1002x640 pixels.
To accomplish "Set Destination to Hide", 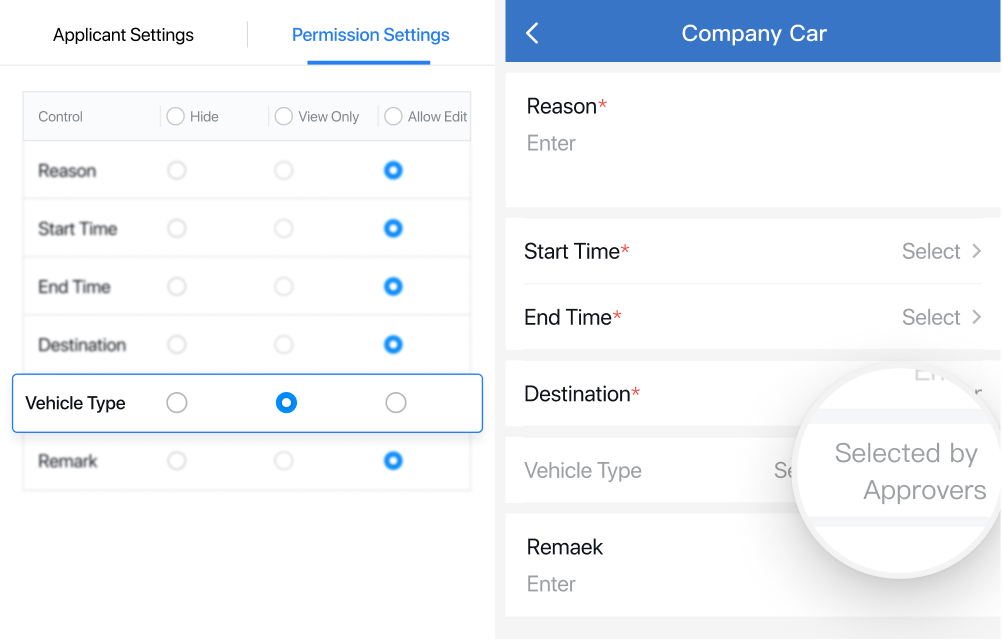I will pyautogui.click(x=177, y=345).
